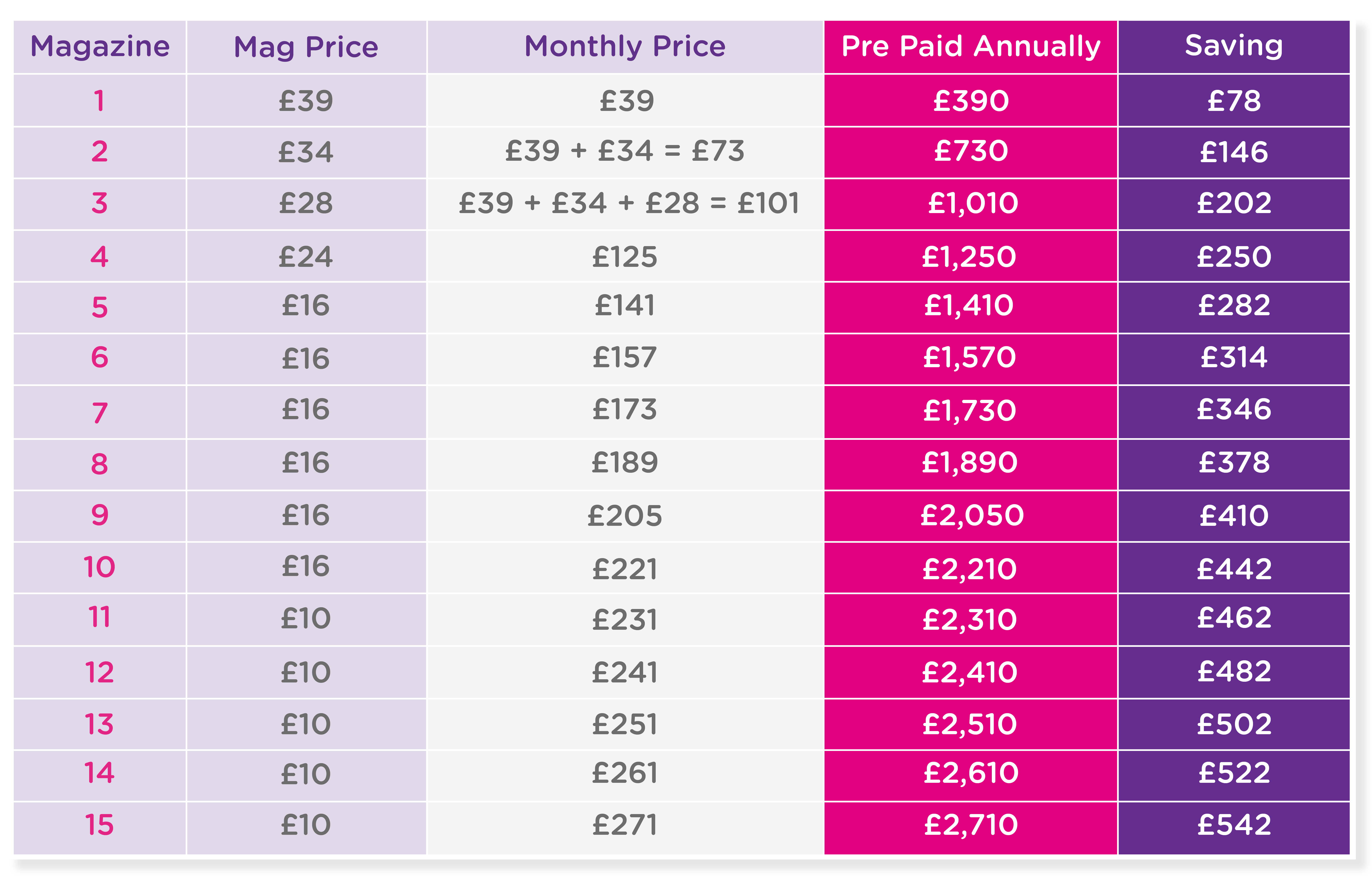Click the £39 + £34 = £73 cell
Screen dimensions: 1372x893
point(625,151)
